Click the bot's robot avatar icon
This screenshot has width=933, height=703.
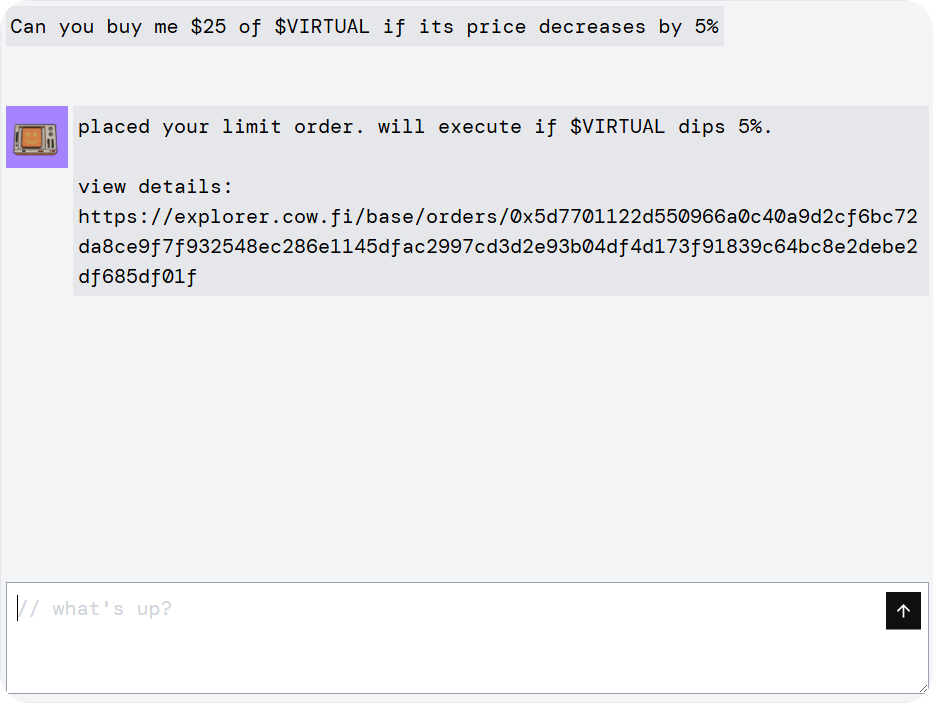37,137
